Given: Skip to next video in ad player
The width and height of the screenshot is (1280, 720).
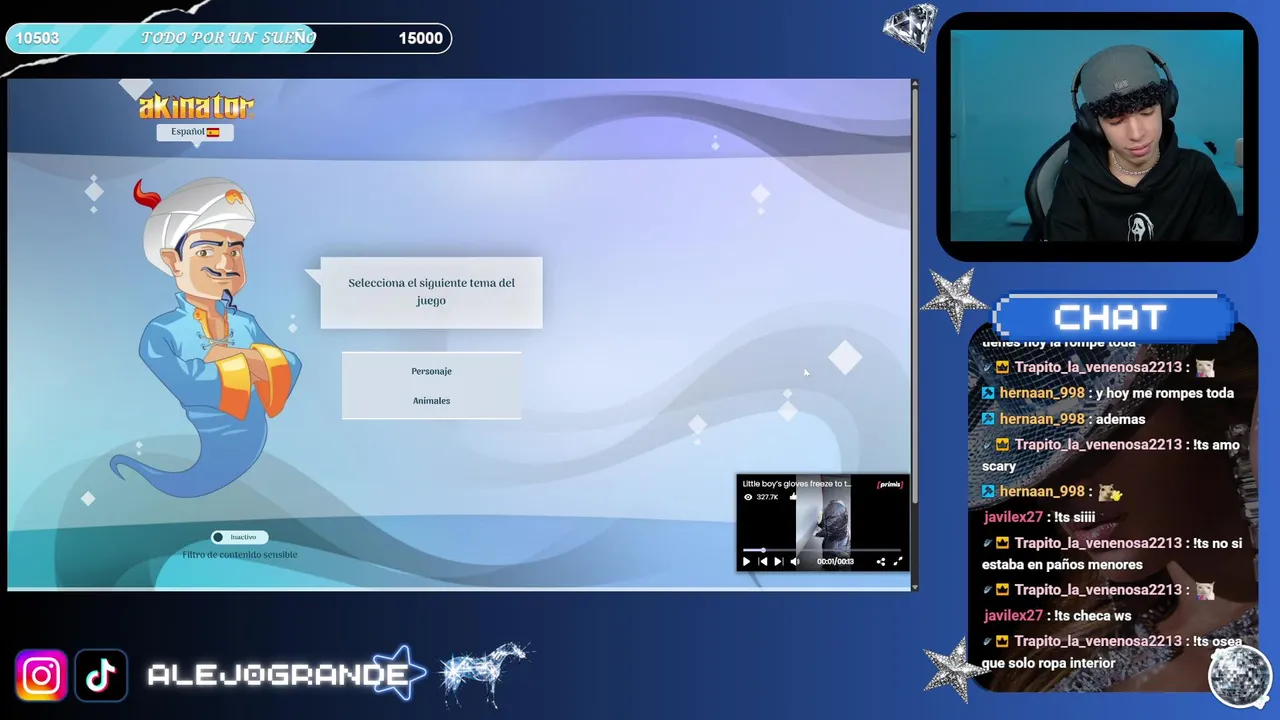Looking at the screenshot, I should [778, 561].
